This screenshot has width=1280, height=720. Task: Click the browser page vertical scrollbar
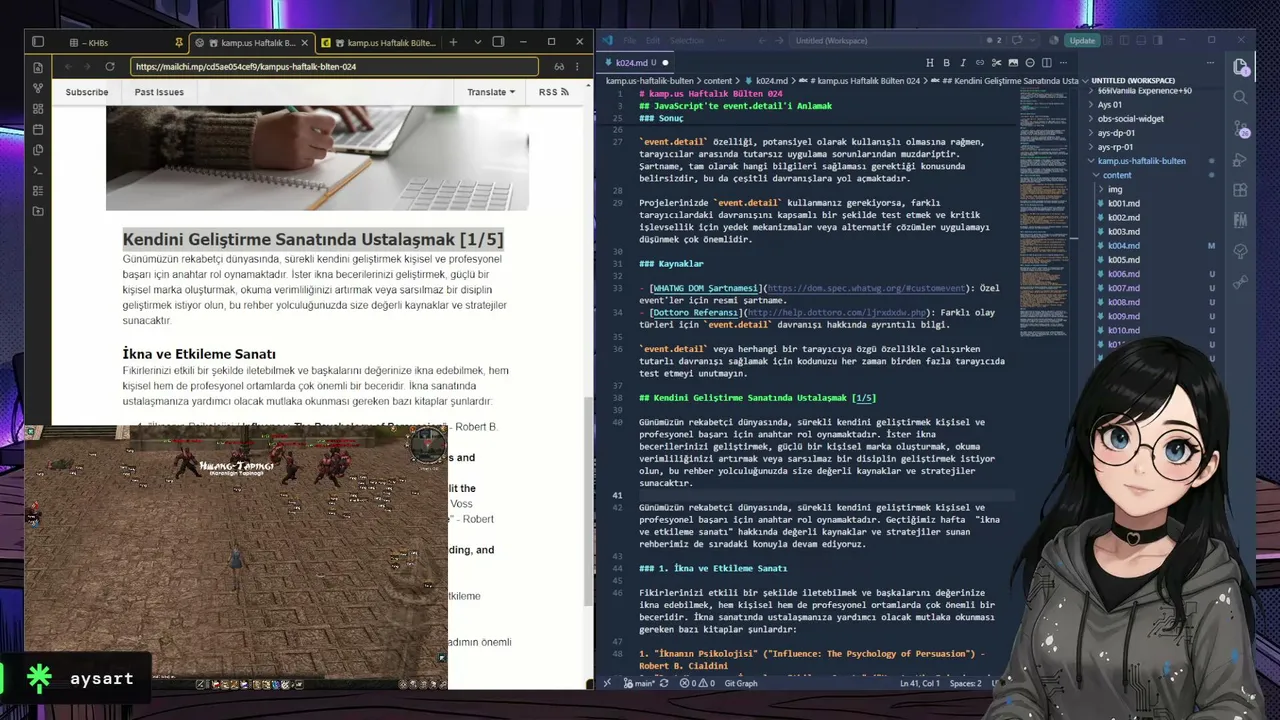tap(588, 500)
